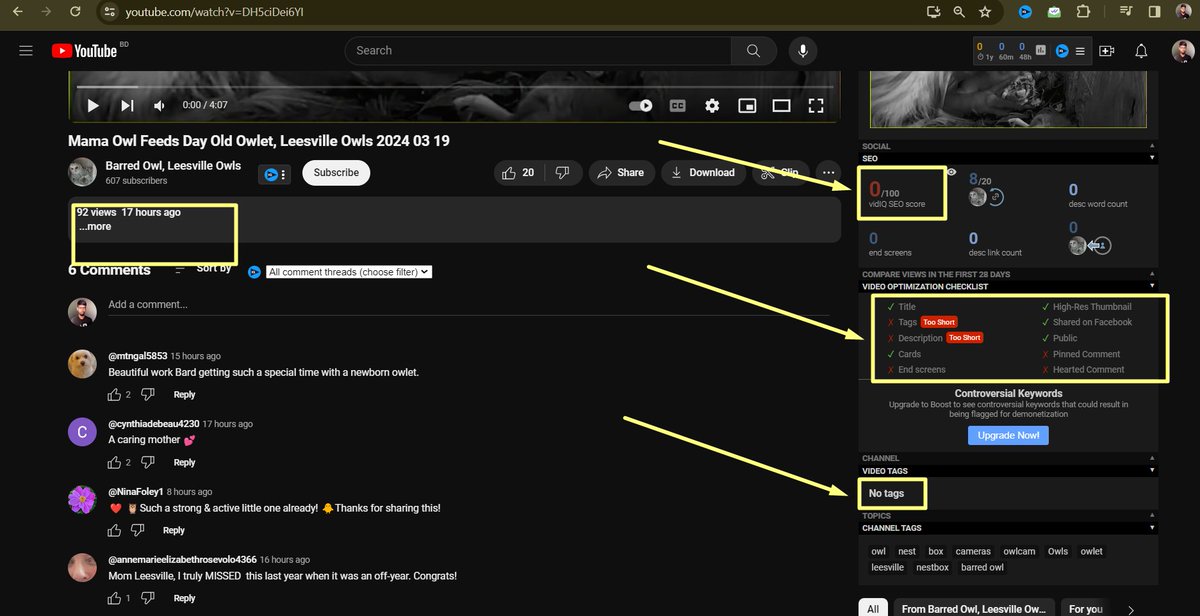Screen dimensions: 1200x616
Task: Switch to the 'For you' channel videos tab
Action: [x=1086, y=608]
